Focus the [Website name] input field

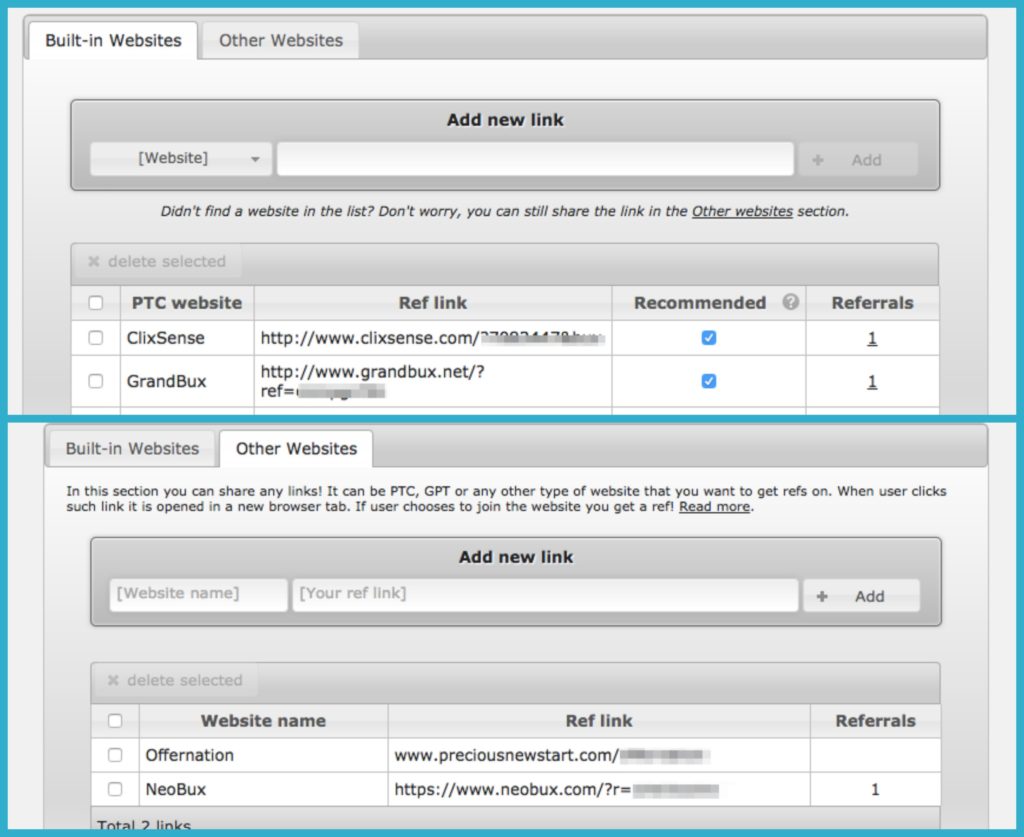click(x=199, y=594)
